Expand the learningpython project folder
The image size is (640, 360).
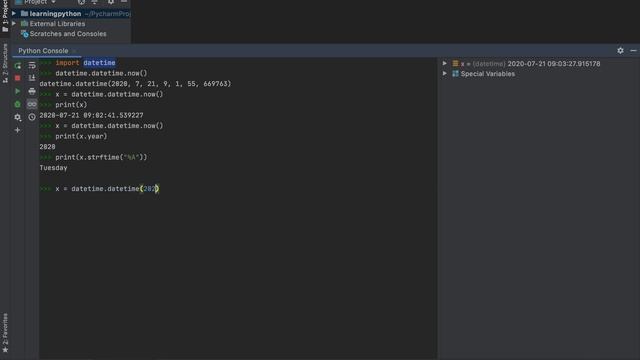14,13
